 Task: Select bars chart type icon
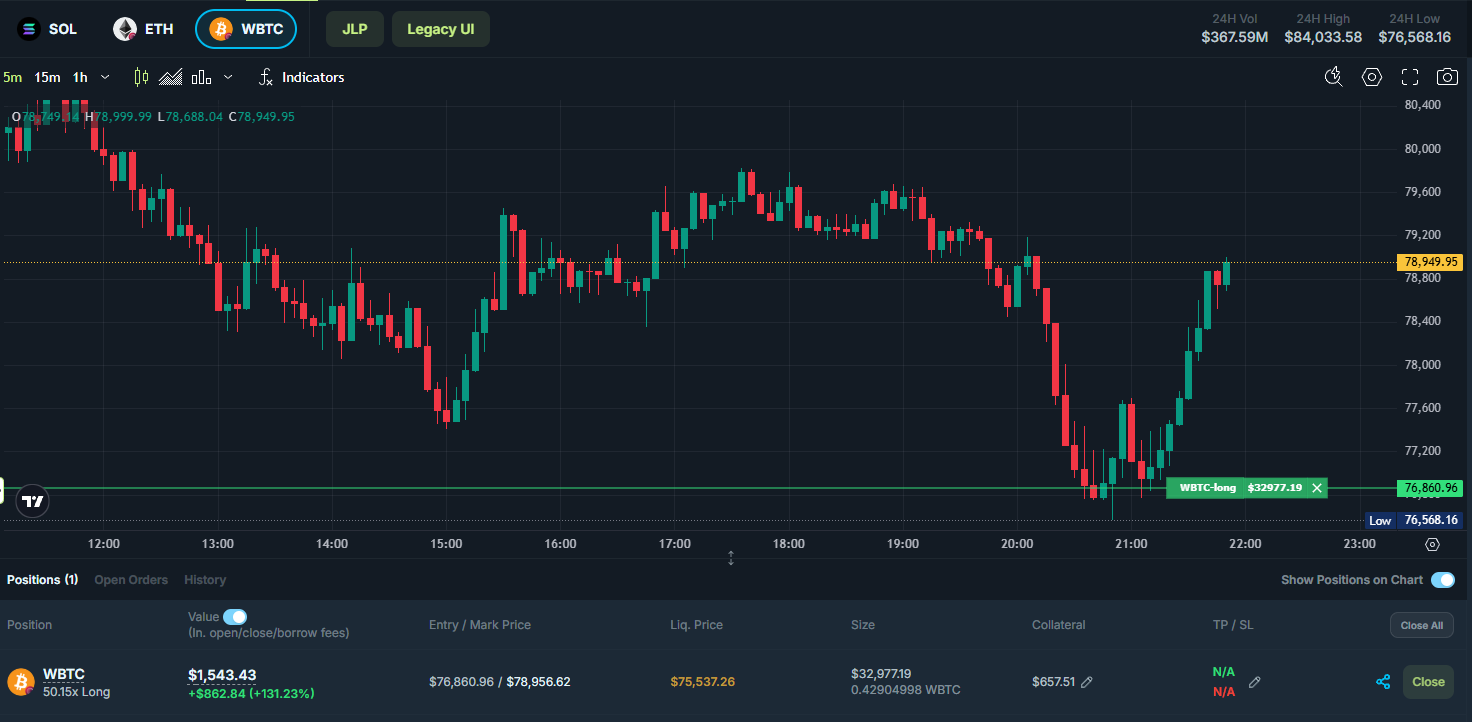tap(201, 77)
